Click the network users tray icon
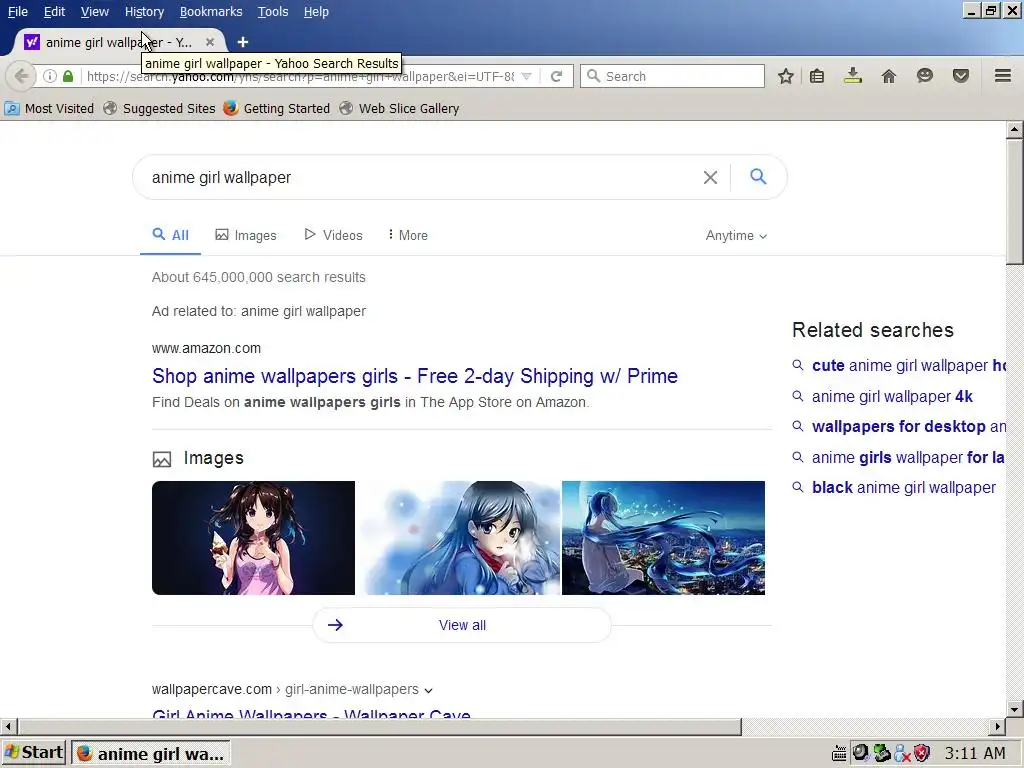Image resolution: width=1024 pixels, height=768 pixels. (902, 754)
